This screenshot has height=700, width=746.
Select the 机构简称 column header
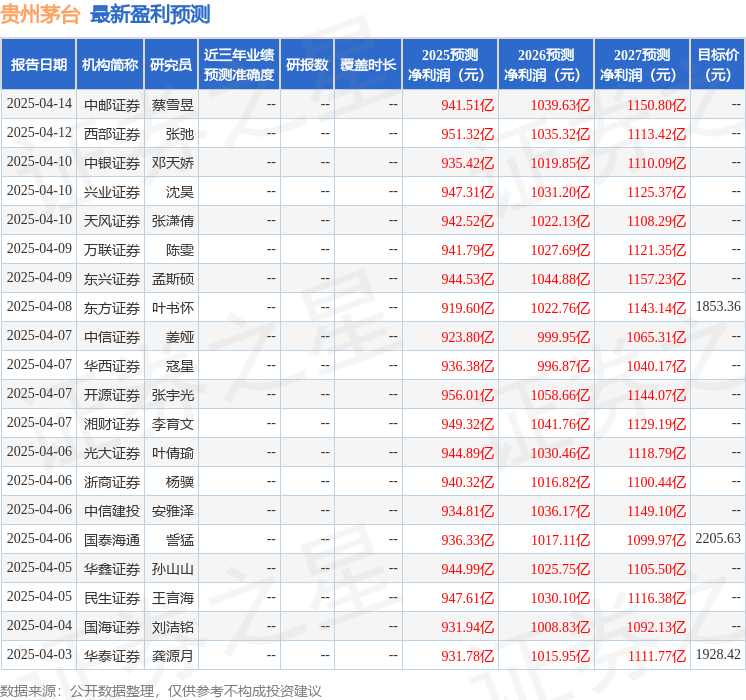(110, 64)
